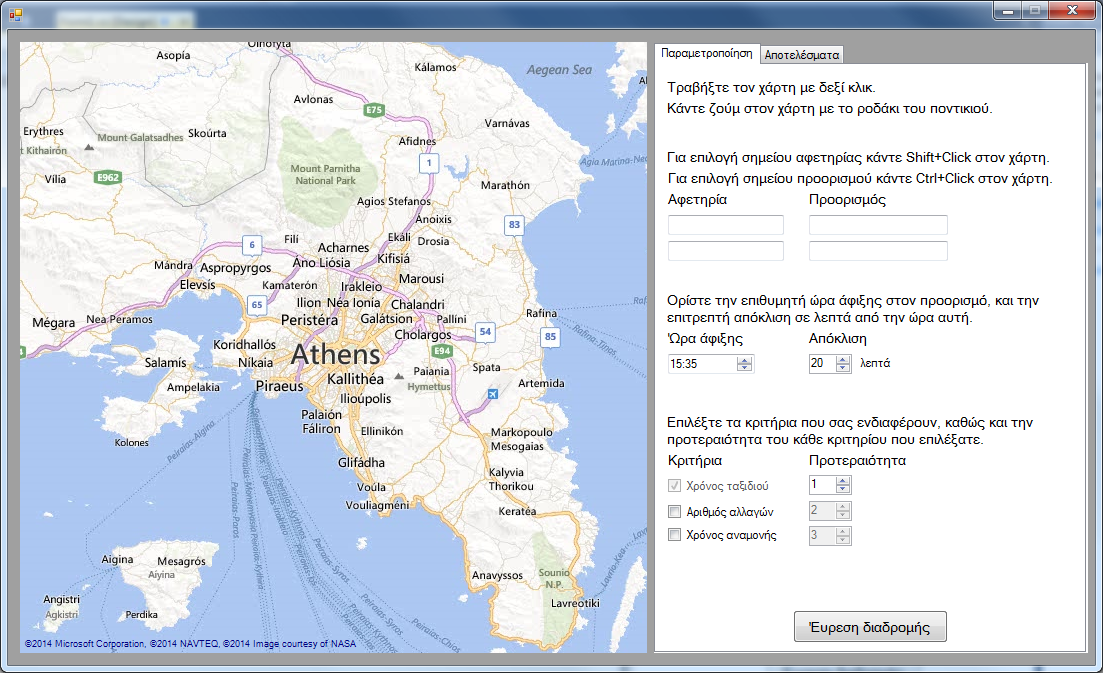Enable the Αριθμός αλλαγών criterion checkbox
This screenshot has width=1103, height=674.
[674, 511]
